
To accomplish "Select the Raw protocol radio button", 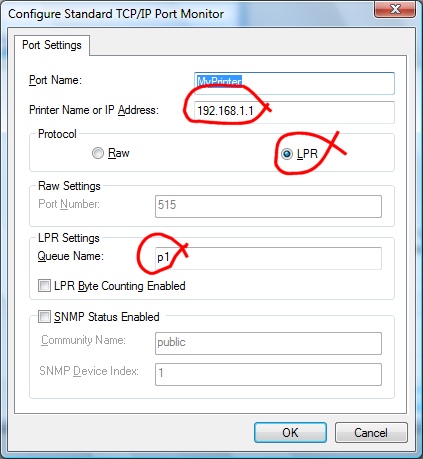I will coord(98,153).
